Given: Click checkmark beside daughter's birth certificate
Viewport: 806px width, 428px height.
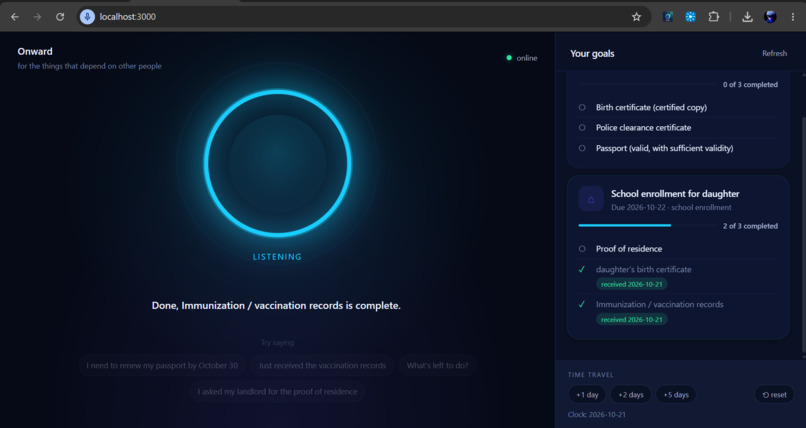Looking at the screenshot, I should coord(582,269).
